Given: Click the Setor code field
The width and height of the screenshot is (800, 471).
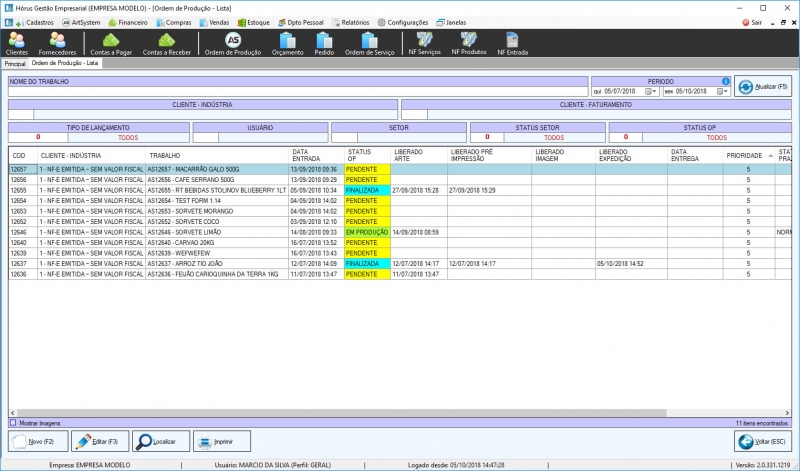Looking at the screenshot, I should coord(344,137).
